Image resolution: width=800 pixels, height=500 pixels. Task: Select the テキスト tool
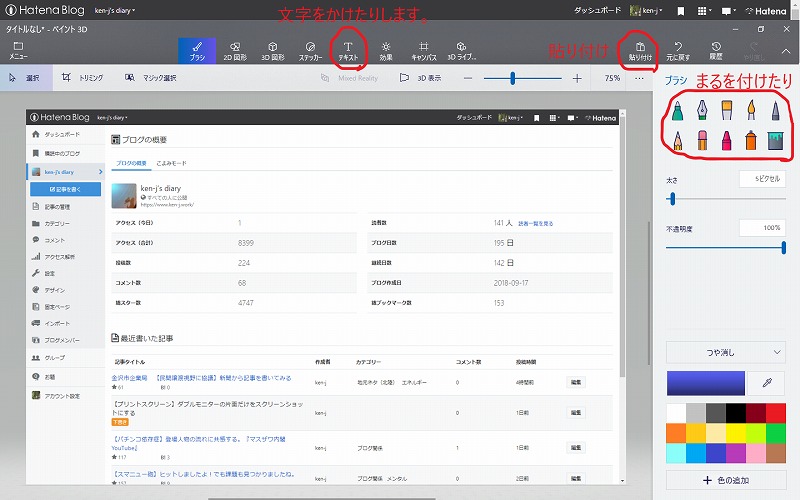pyautogui.click(x=348, y=51)
